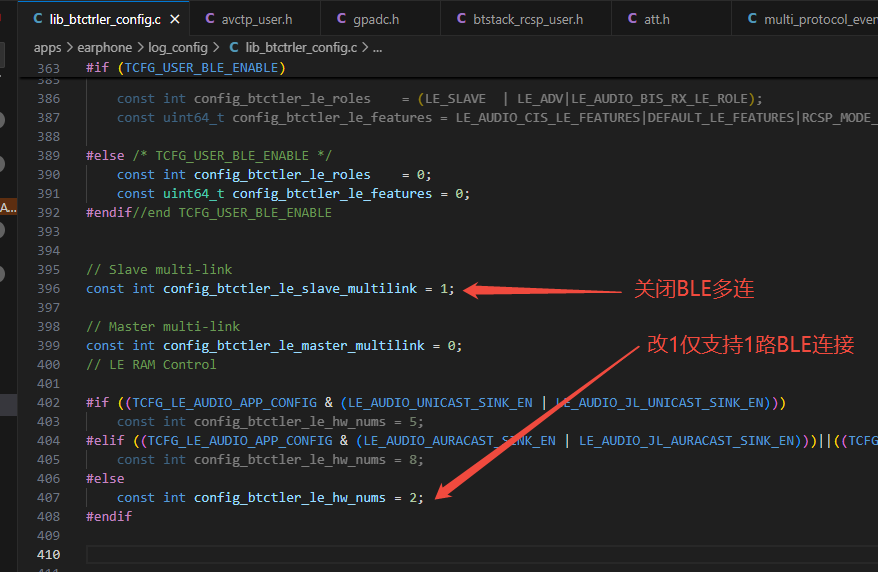Click the '// Slave multi-link' comment

[159, 270]
